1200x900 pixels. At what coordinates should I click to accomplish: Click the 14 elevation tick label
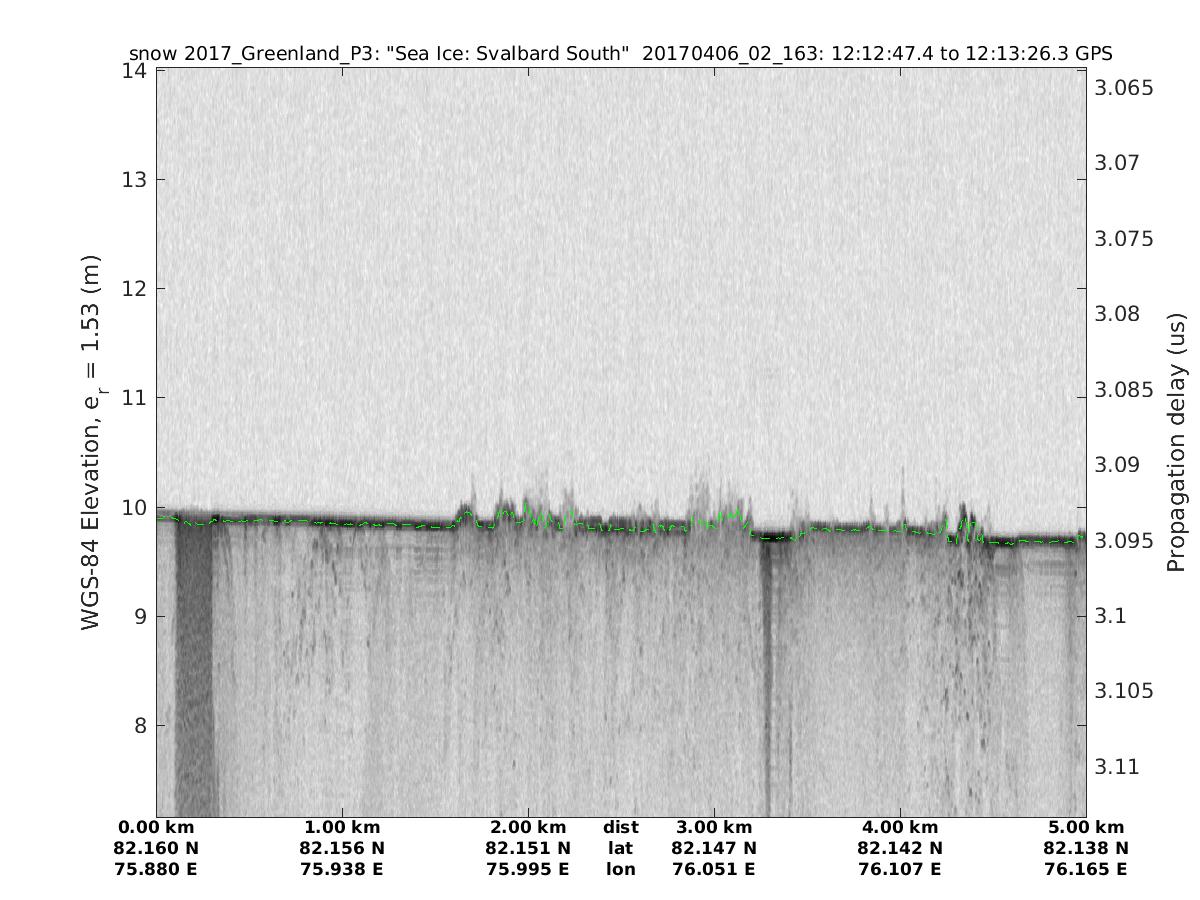click(x=135, y=71)
